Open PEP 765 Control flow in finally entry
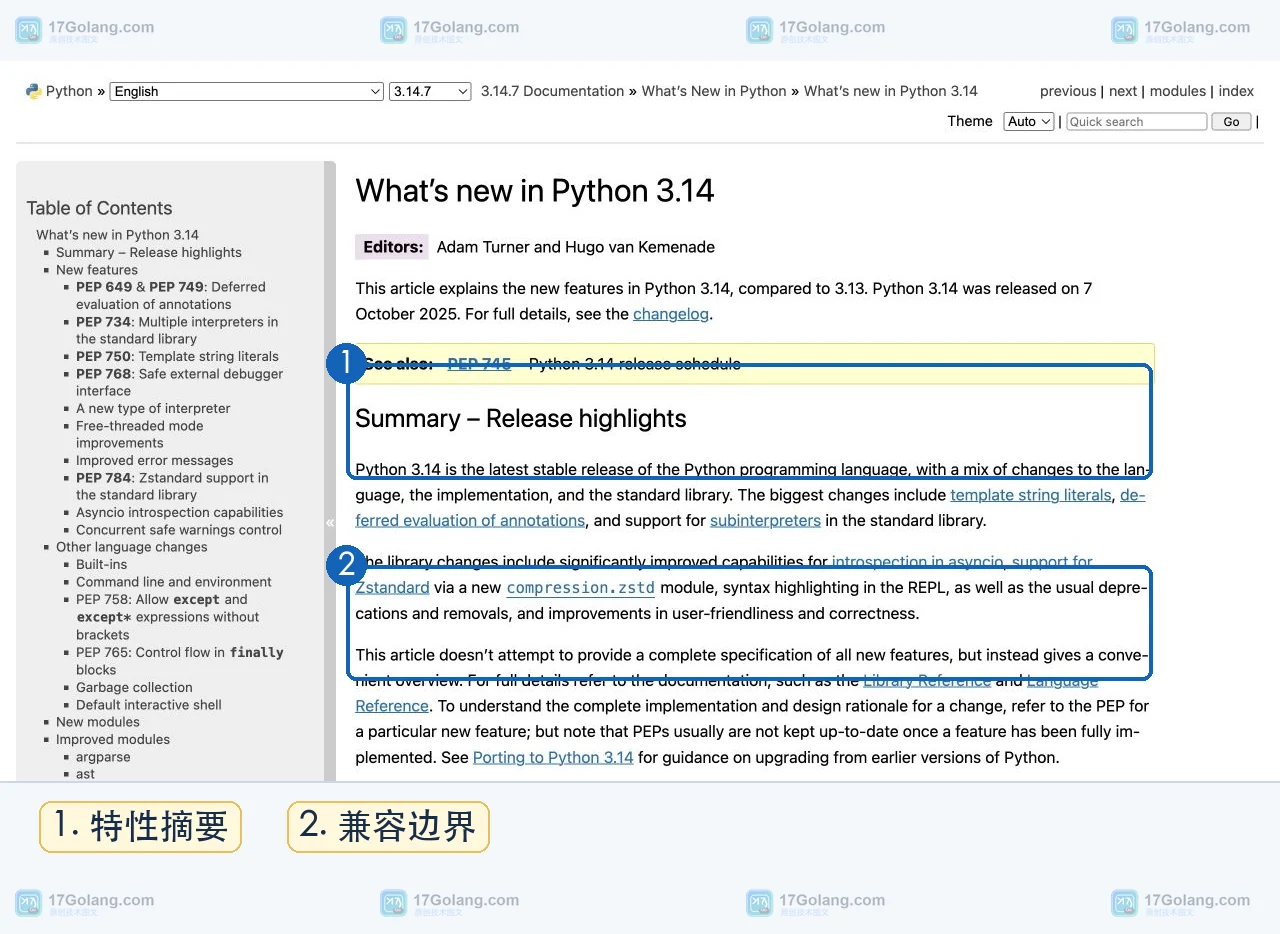Image resolution: width=1280 pixels, height=934 pixels. point(180,662)
